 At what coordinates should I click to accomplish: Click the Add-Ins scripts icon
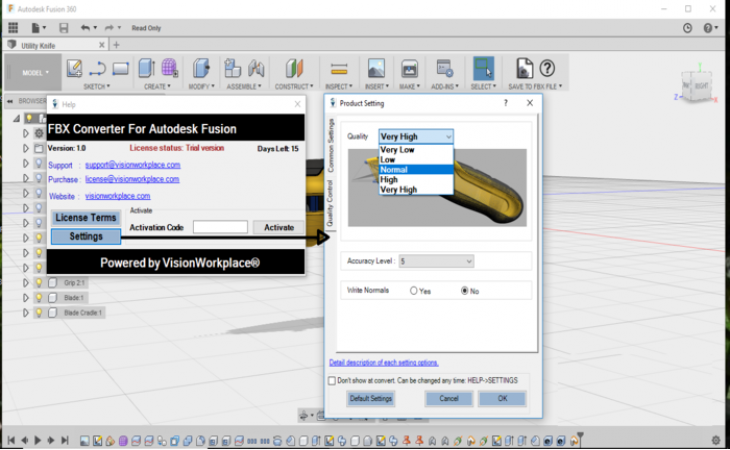445,68
